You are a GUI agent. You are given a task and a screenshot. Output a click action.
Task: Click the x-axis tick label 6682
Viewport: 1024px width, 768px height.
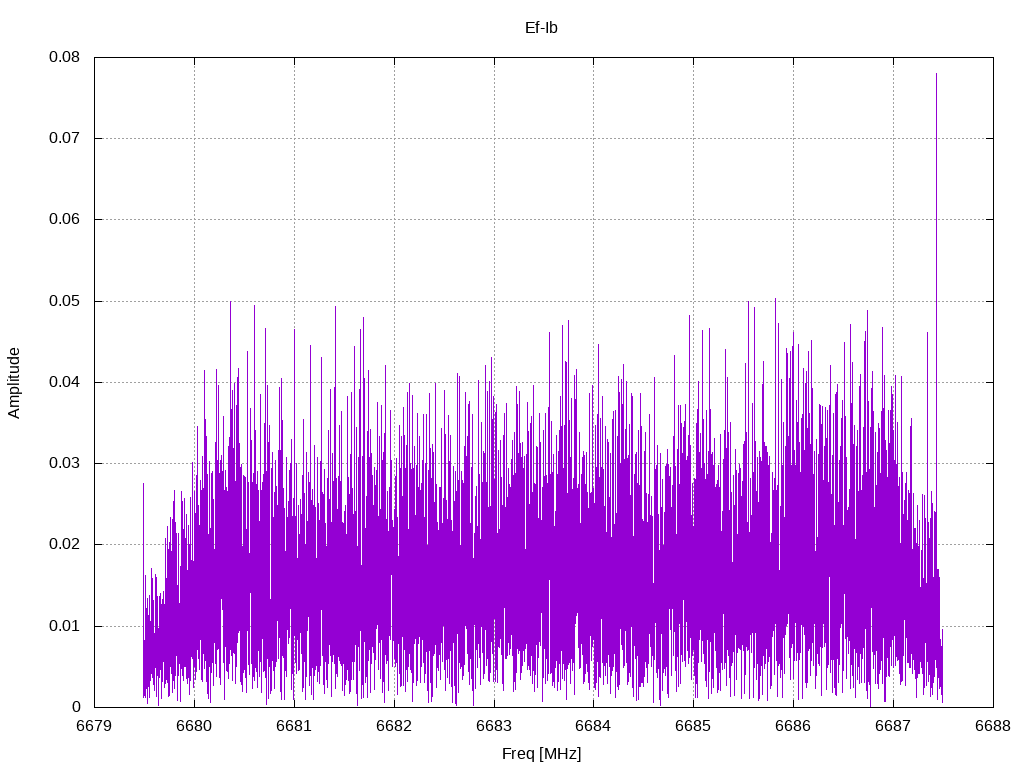(394, 726)
